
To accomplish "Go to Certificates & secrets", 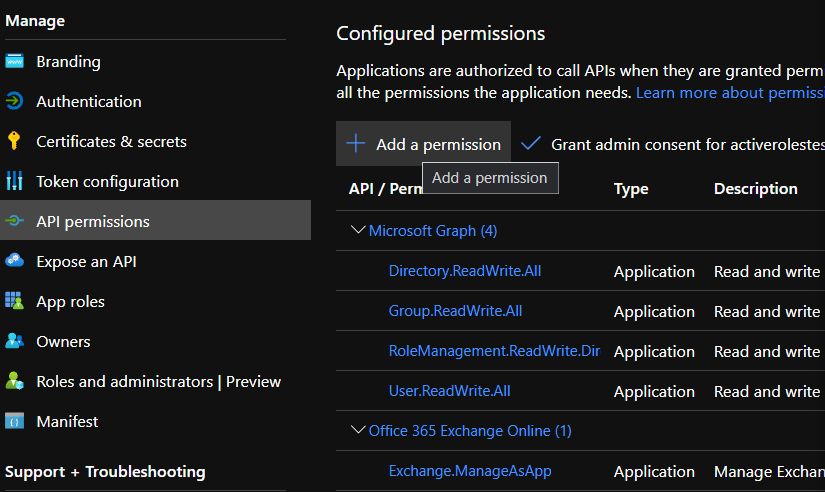I will pyautogui.click(x=112, y=142).
